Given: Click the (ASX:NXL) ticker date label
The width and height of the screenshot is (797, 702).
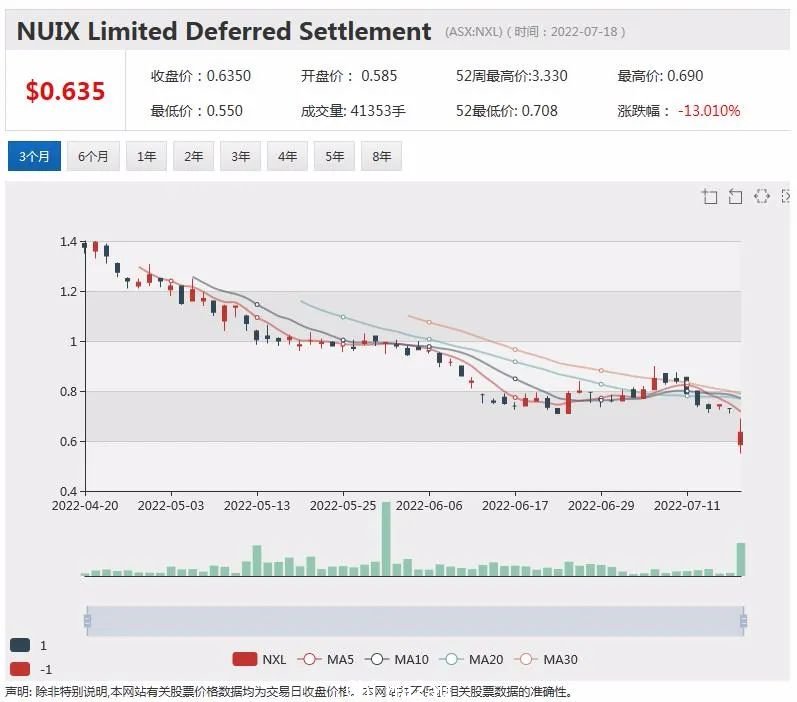Looking at the screenshot, I should coord(535,32).
